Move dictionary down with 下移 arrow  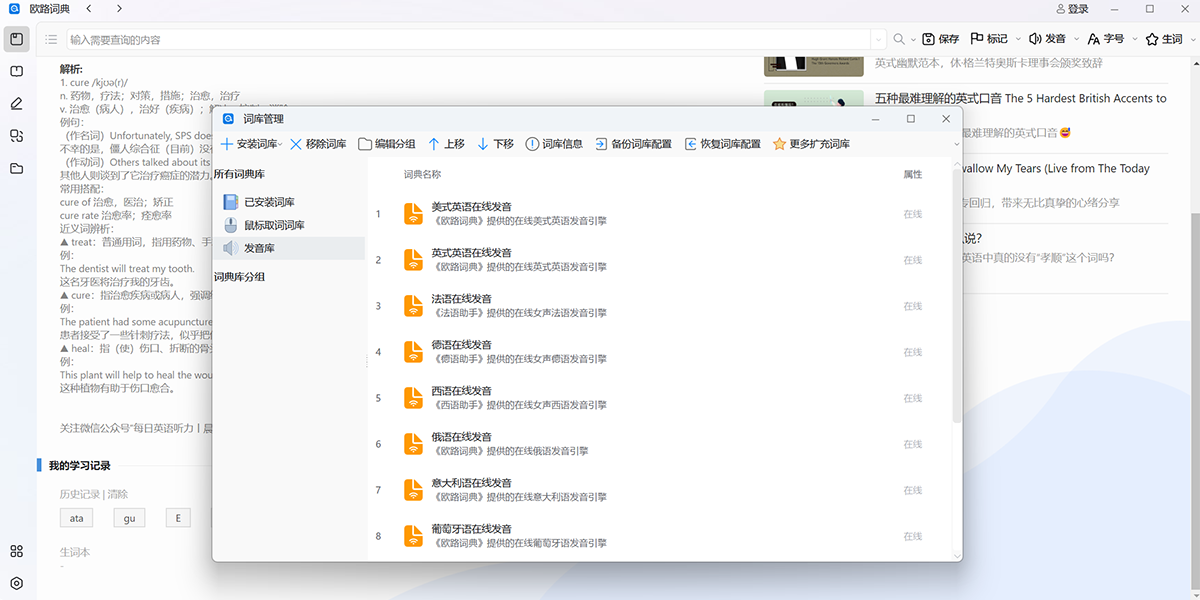click(495, 144)
